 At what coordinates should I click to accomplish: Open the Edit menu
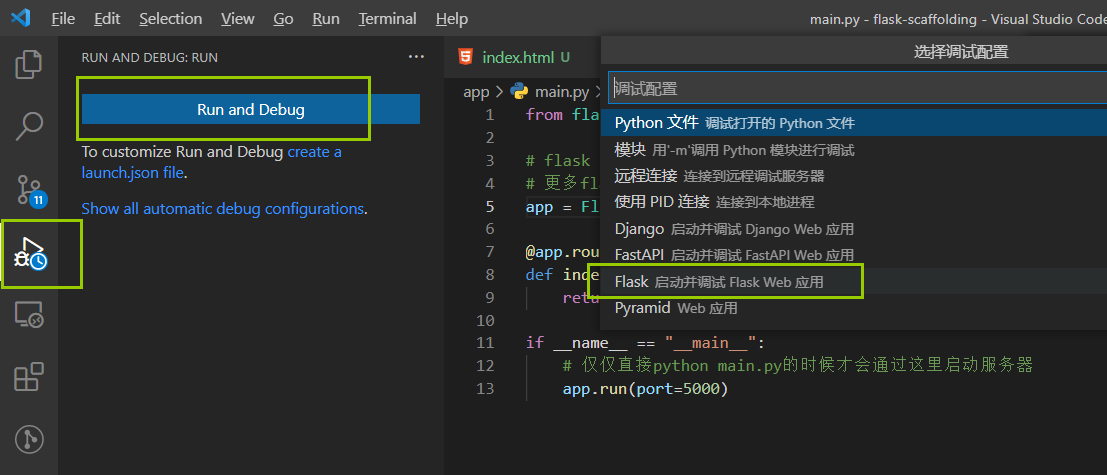[107, 19]
